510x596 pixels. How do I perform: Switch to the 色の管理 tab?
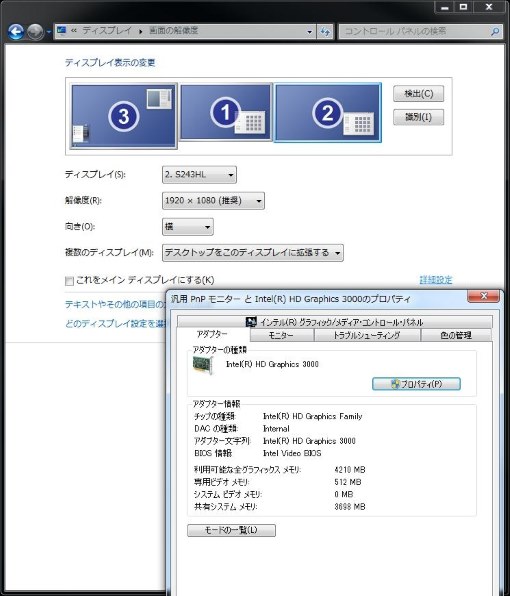[x=456, y=335]
